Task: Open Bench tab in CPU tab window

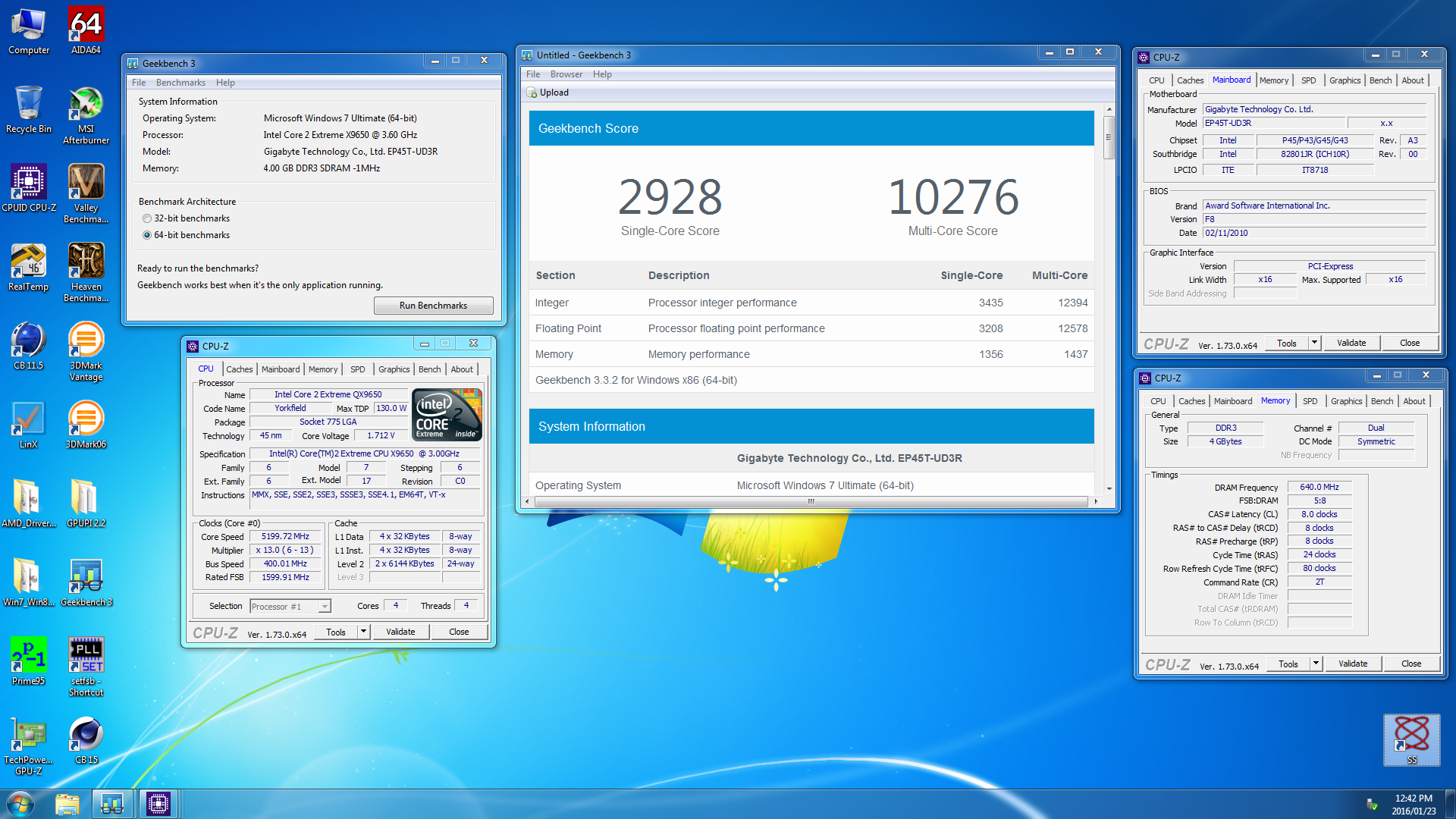Action: pyautogui.click(x=429, y=369)
